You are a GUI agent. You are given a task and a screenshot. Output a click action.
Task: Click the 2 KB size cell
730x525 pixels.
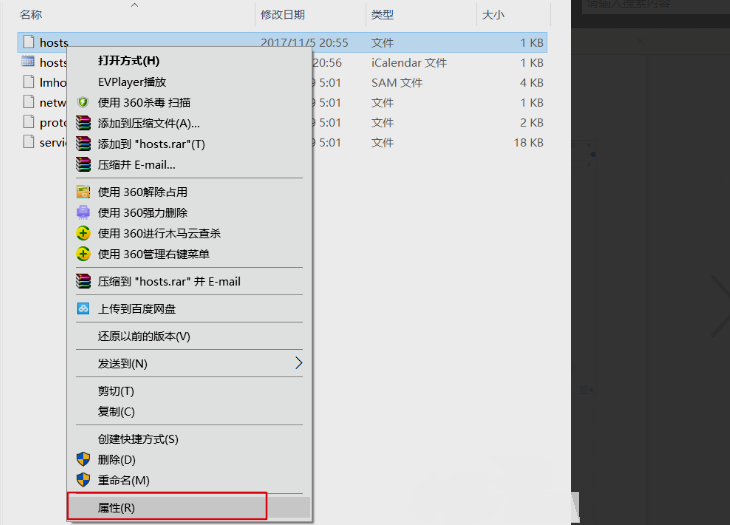pos(532,122)
